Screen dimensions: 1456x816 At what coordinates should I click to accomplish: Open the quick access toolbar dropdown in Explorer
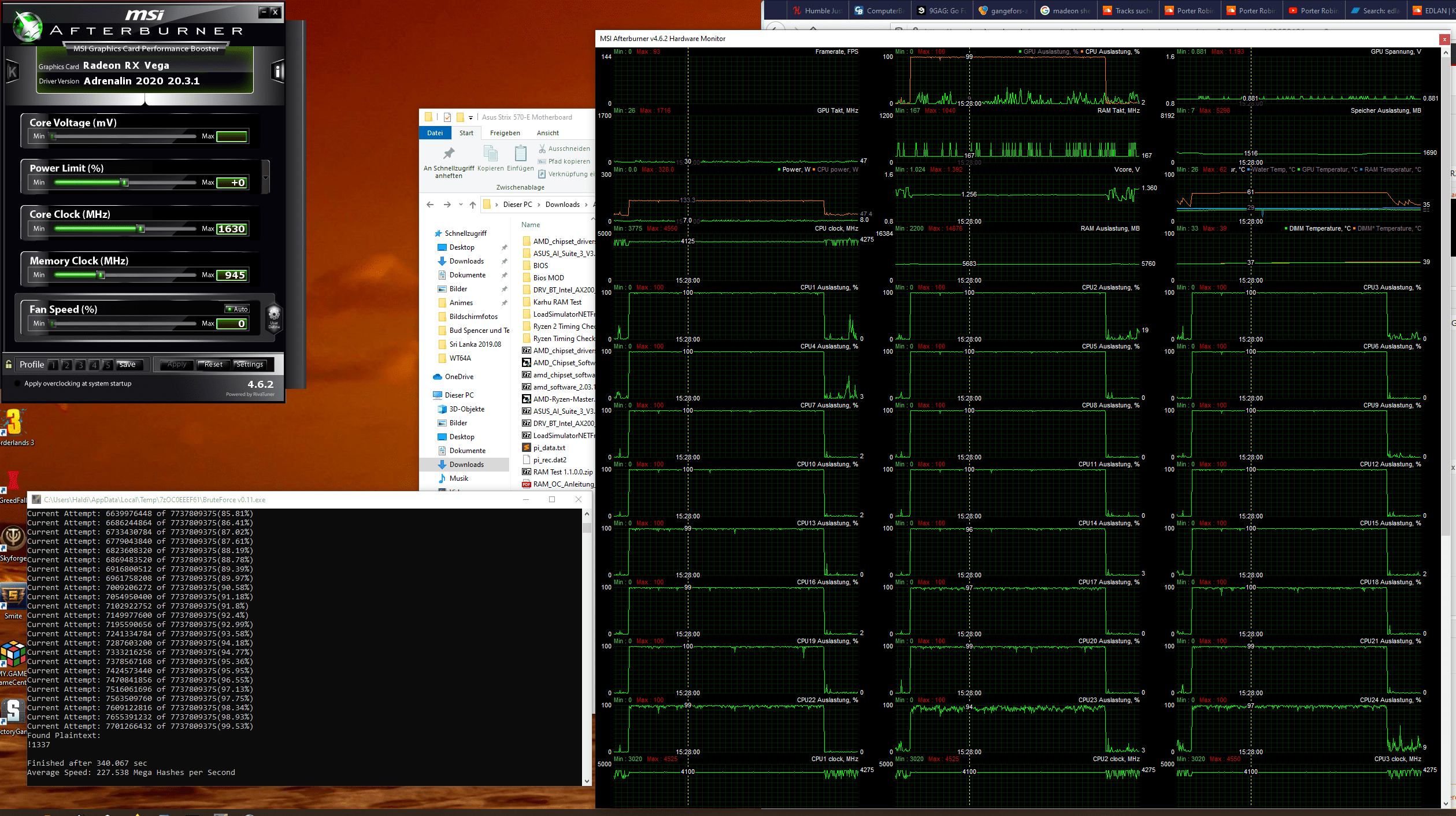[x=470, y=118]
